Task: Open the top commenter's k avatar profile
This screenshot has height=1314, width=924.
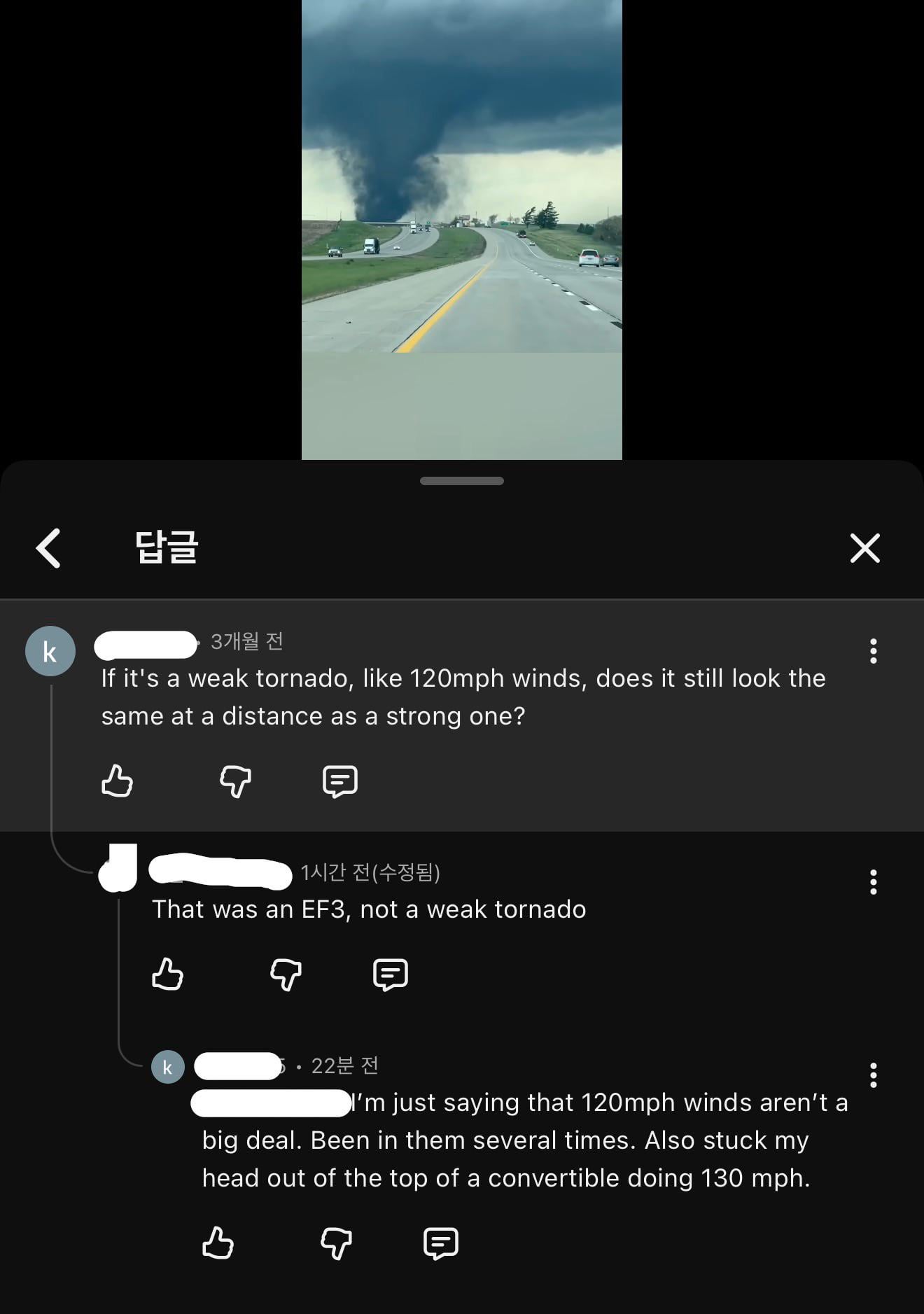Action: (x=50, y=651)
